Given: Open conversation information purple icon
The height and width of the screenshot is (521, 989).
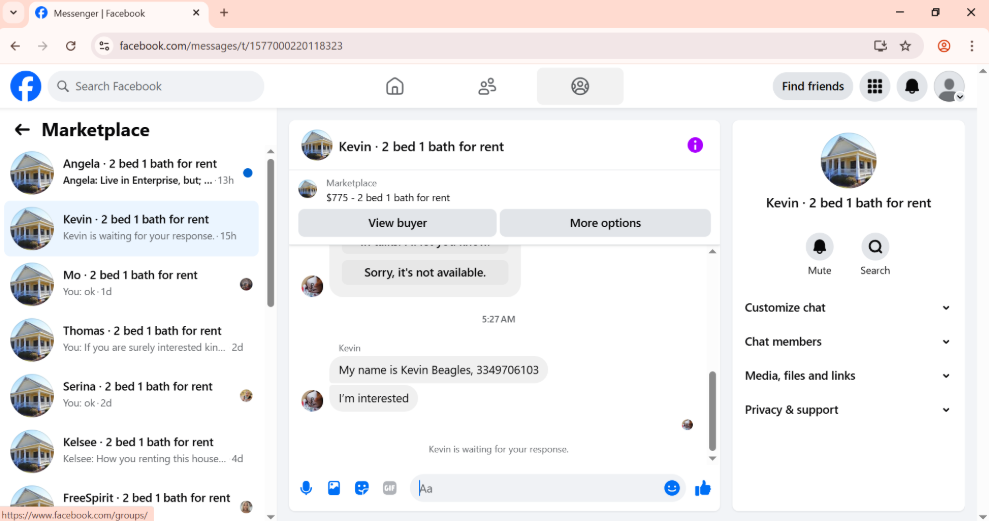Looking at the screenshot, I should tap(695, 145).
